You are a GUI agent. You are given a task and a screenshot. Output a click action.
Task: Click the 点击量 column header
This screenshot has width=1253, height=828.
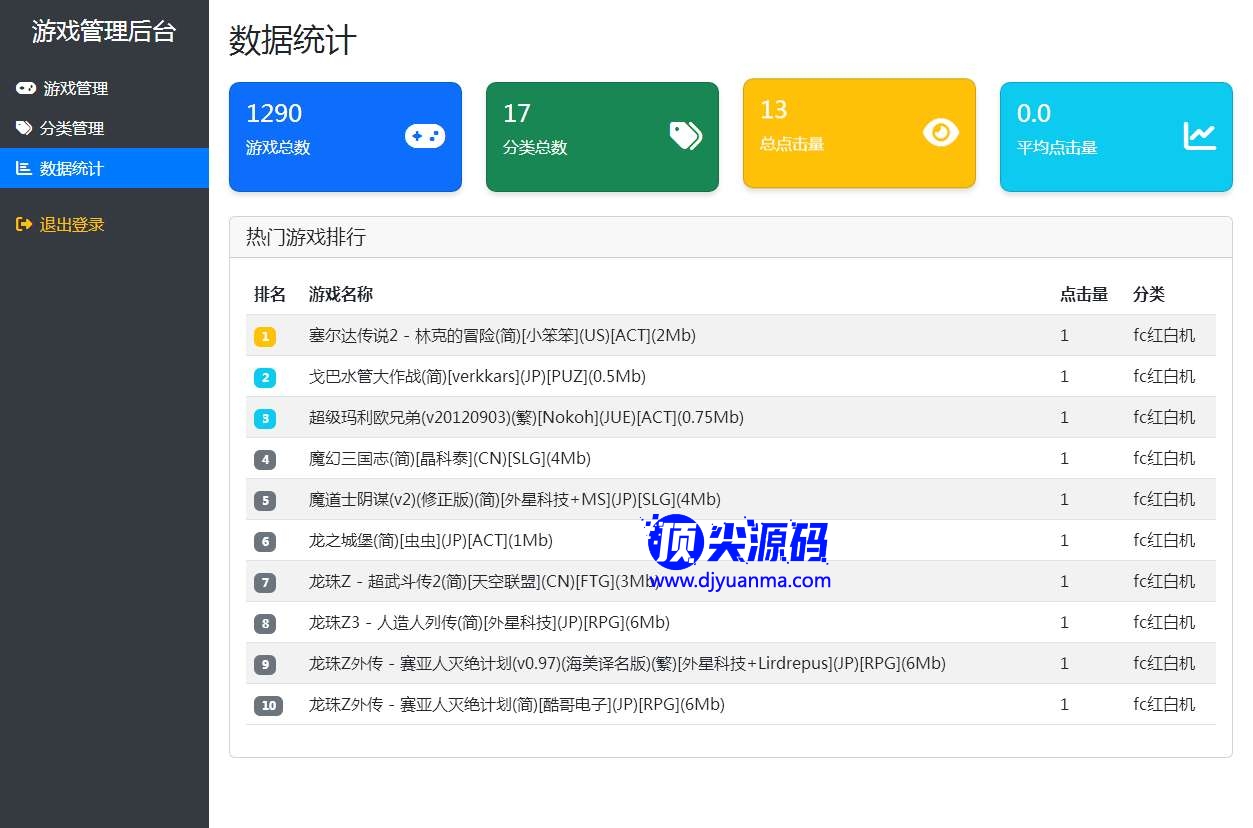coord(1084,294)
